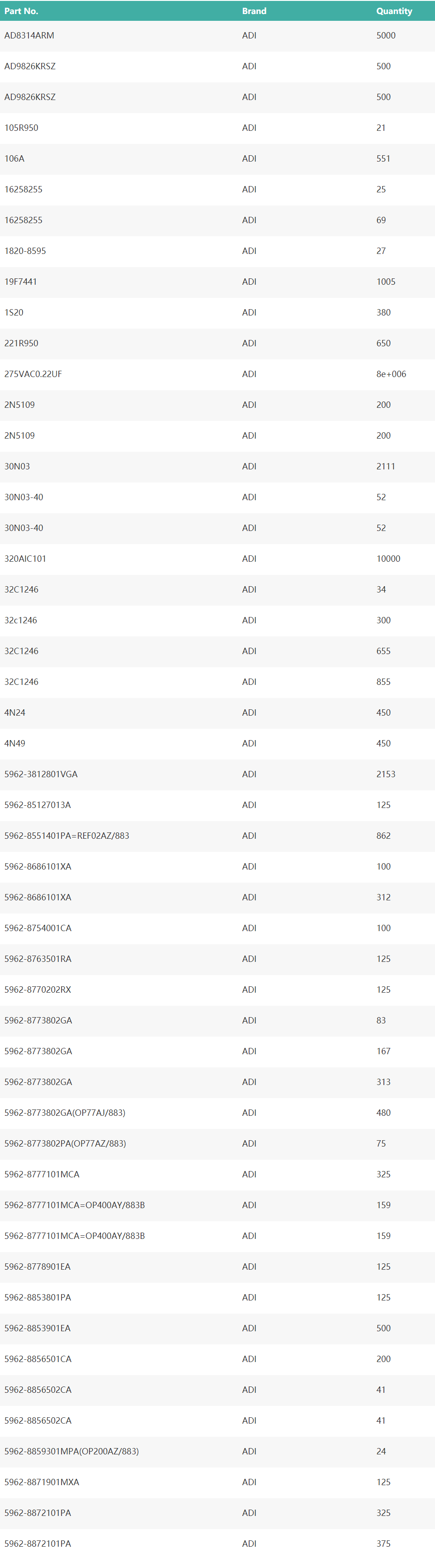This screenshot has height=1568, width=435.
Task: Open part 5962-3812801VGA
Action: tap(41, 774)
